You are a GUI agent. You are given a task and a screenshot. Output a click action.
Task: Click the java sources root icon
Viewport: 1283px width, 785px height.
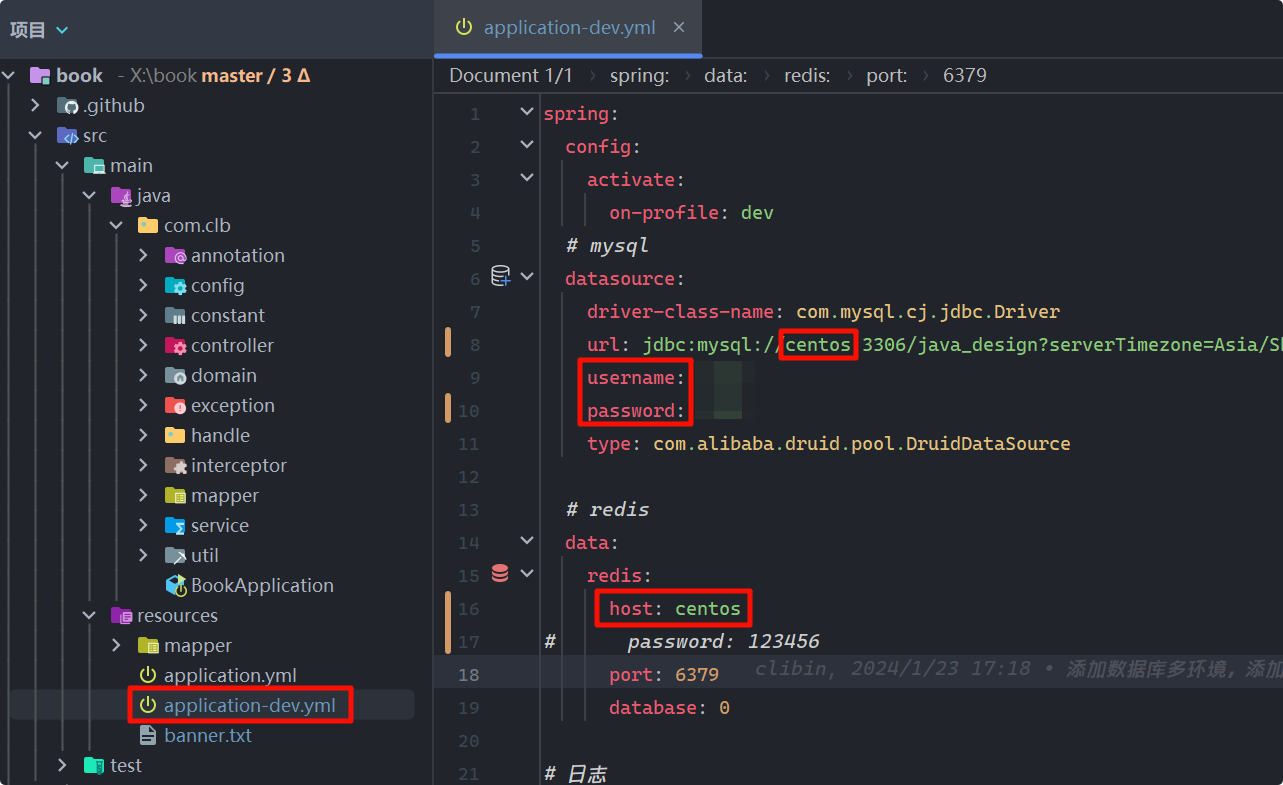point(121,195)
